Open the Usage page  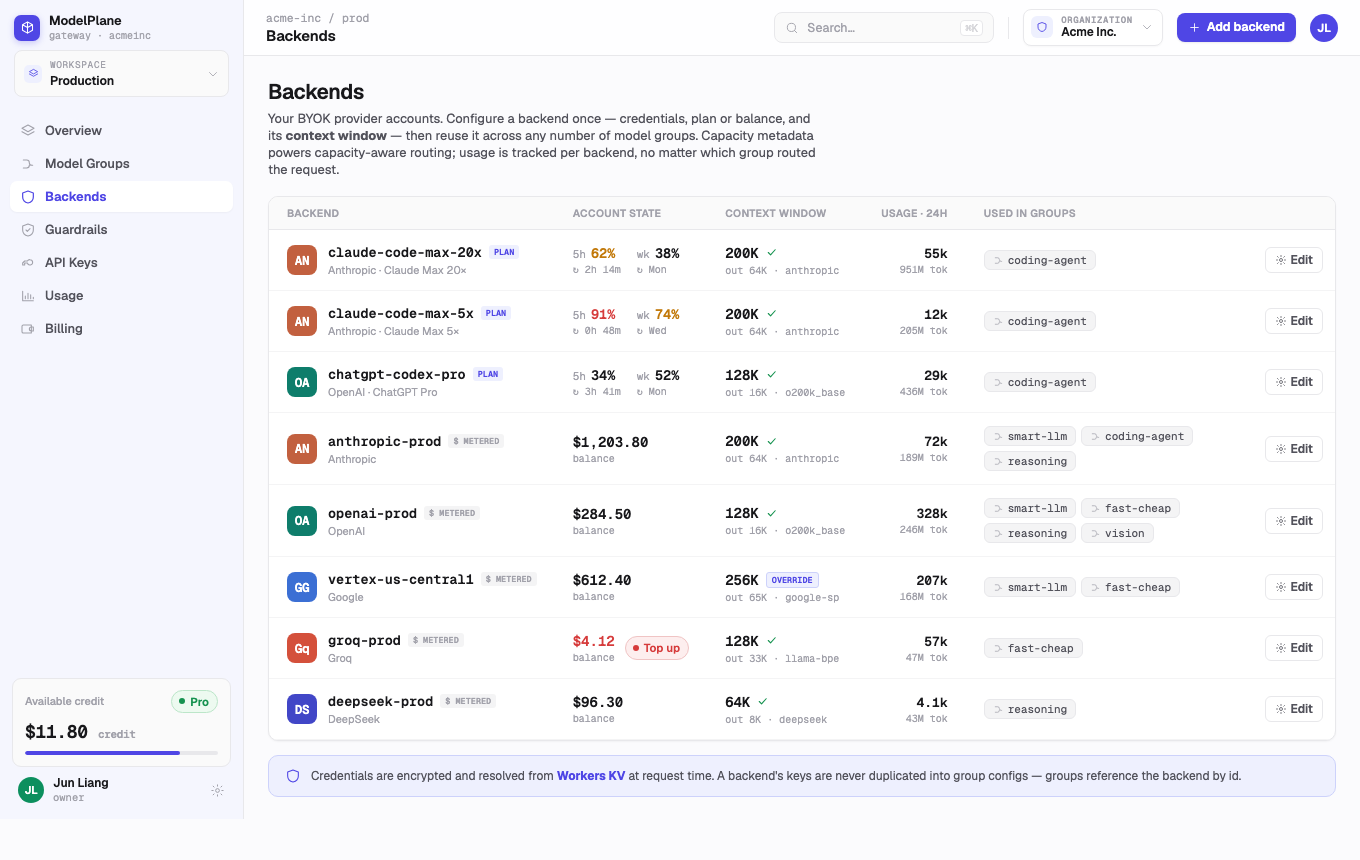[x=121, y=295]
